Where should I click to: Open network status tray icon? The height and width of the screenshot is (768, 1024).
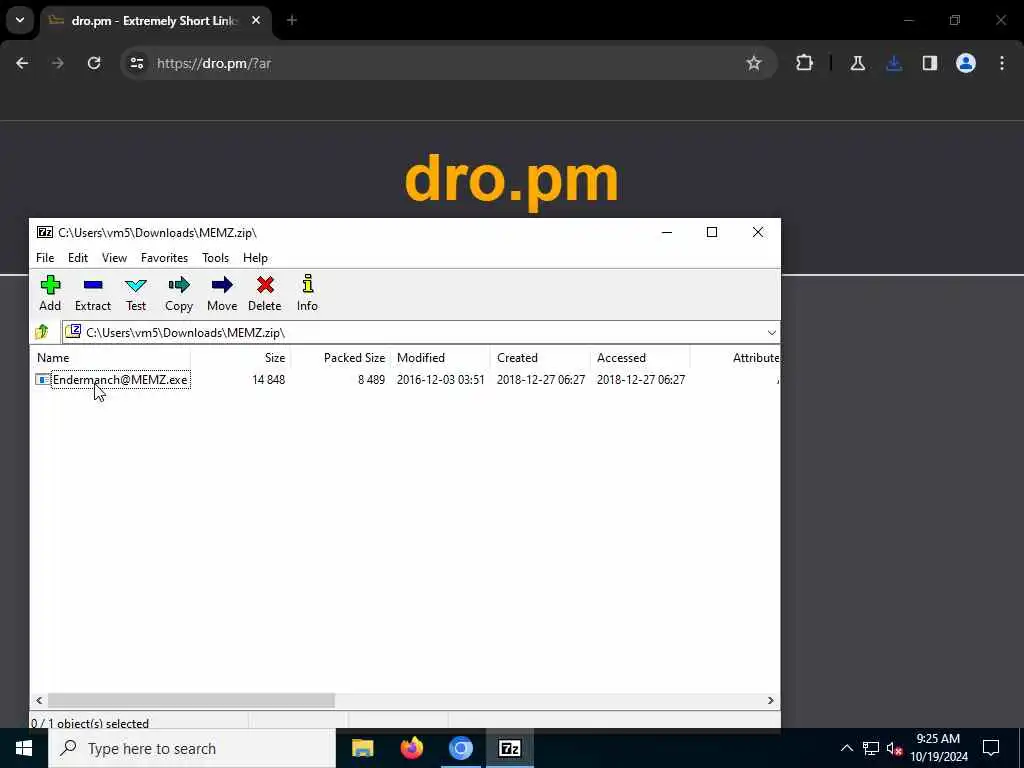click(x=871, y=748)
